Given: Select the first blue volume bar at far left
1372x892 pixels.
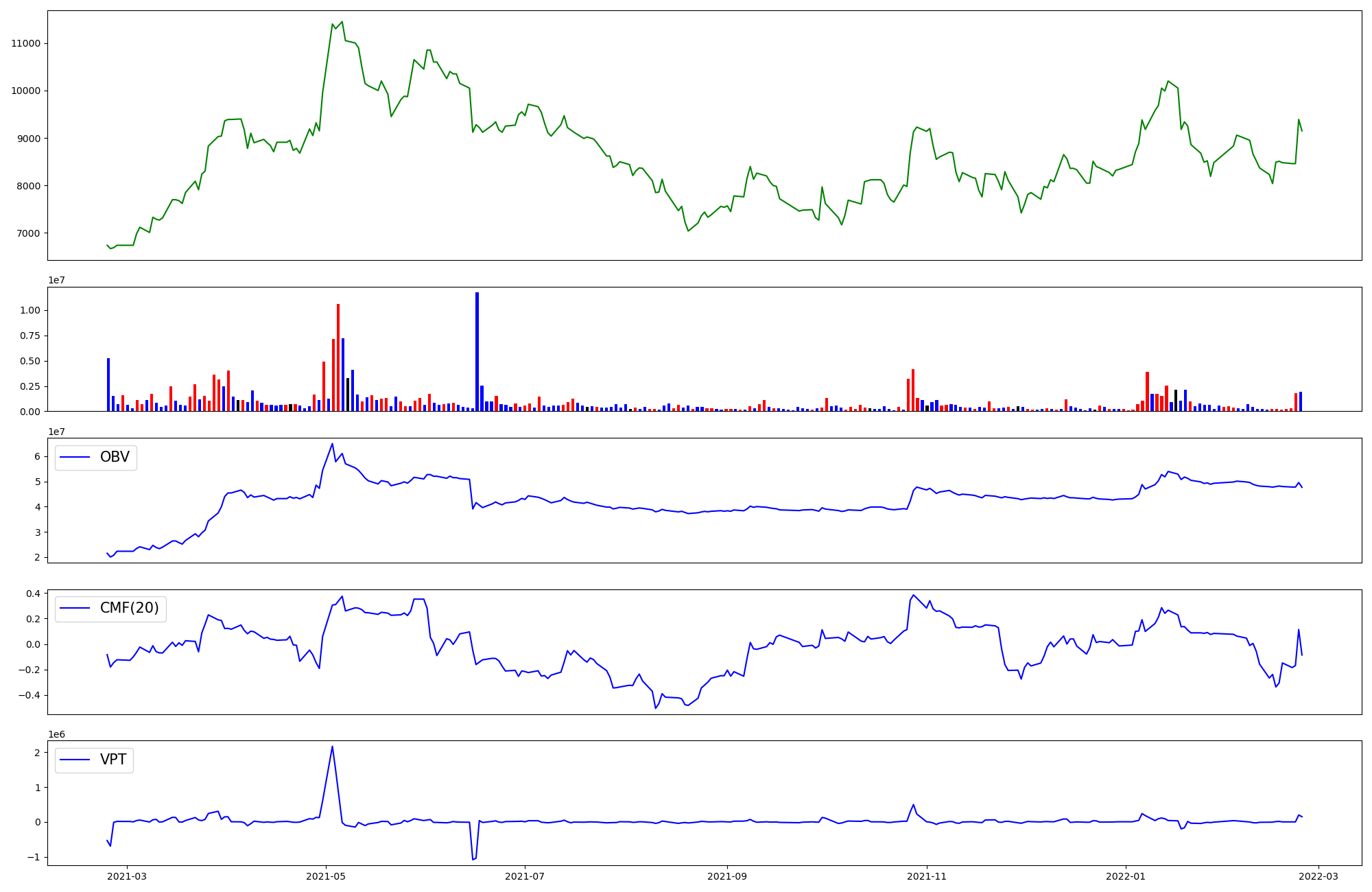Looking at the screenshot, I should [x=108, y=384].
